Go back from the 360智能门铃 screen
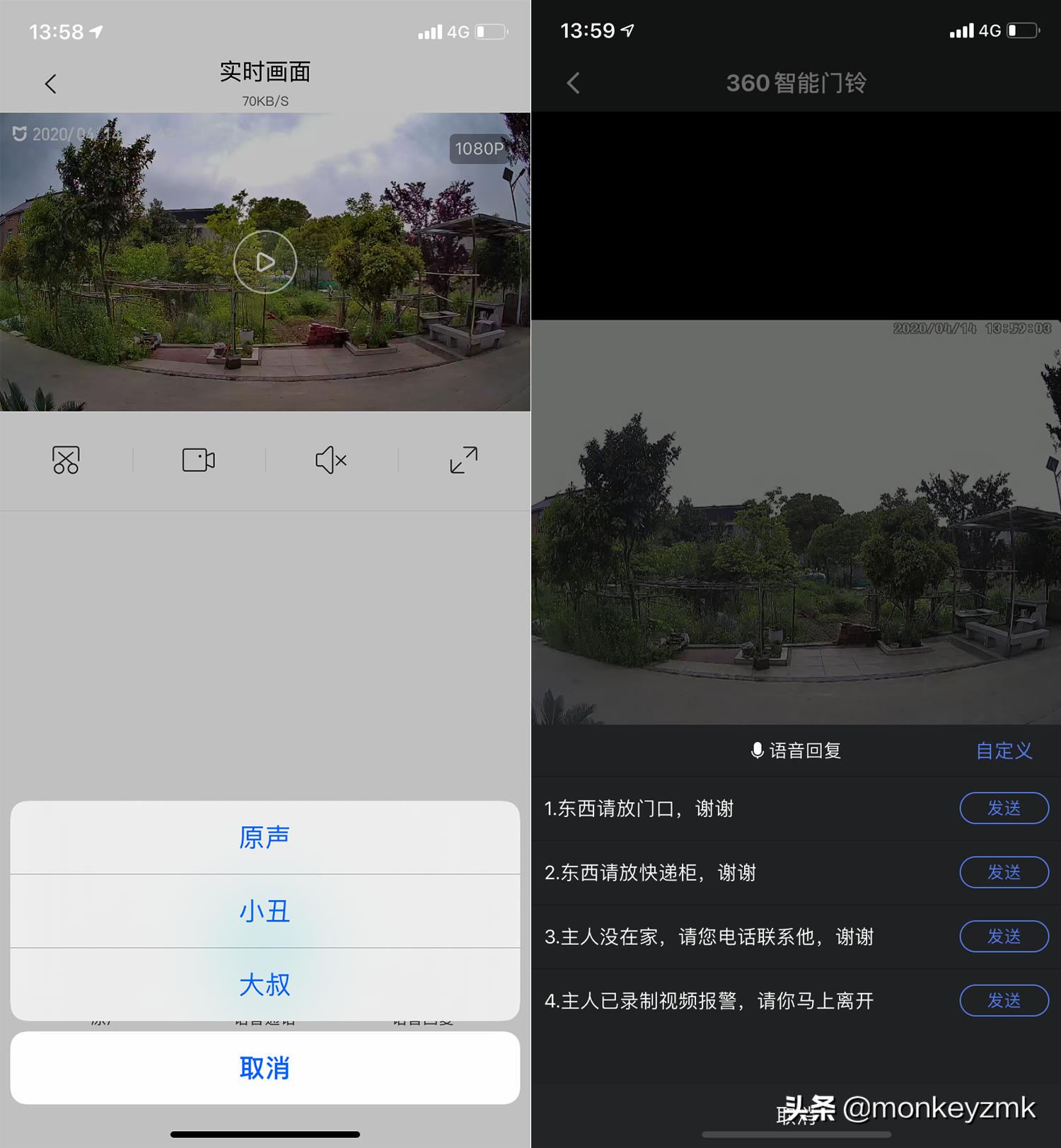The height and width of the screenshot is (1148, 1061). [x=574, y=83]
